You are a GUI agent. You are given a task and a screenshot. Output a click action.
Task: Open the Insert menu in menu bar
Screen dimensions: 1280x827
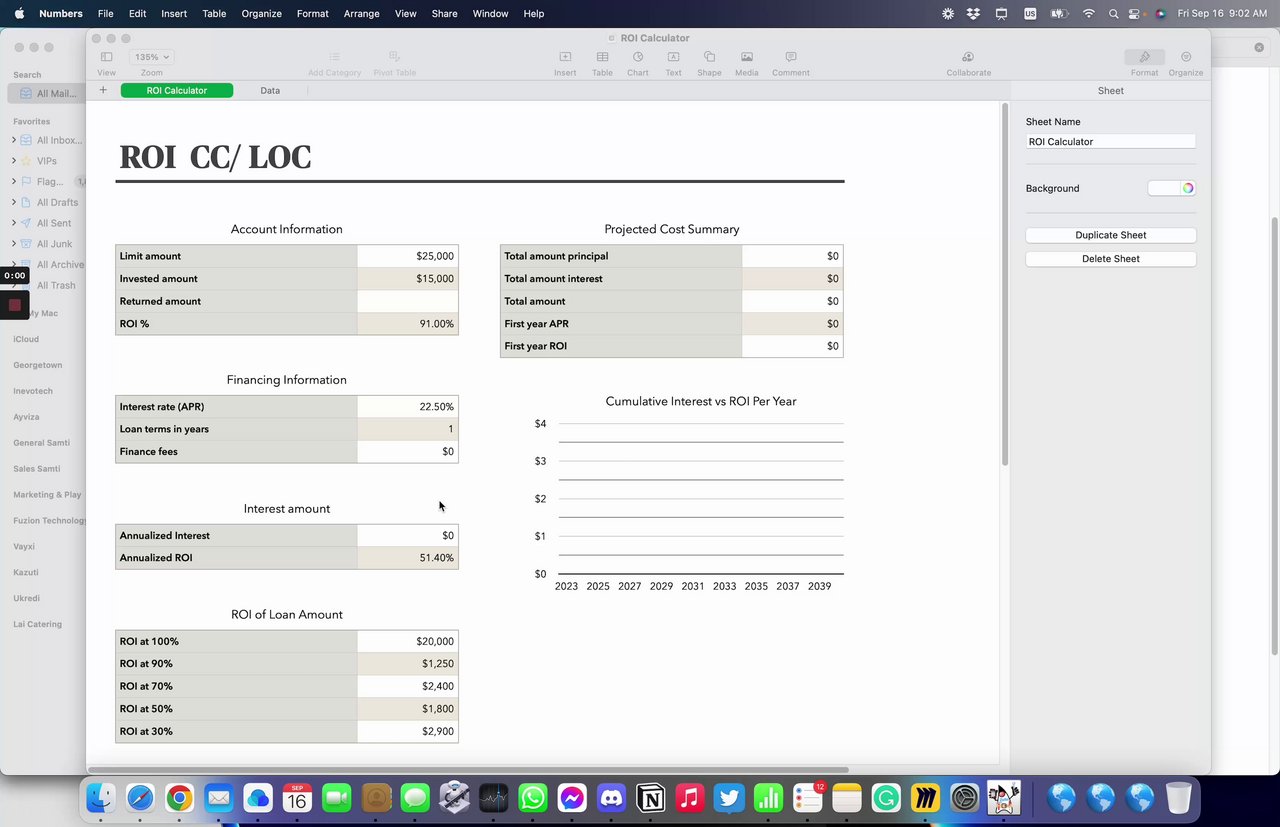(x=174, y=14)
